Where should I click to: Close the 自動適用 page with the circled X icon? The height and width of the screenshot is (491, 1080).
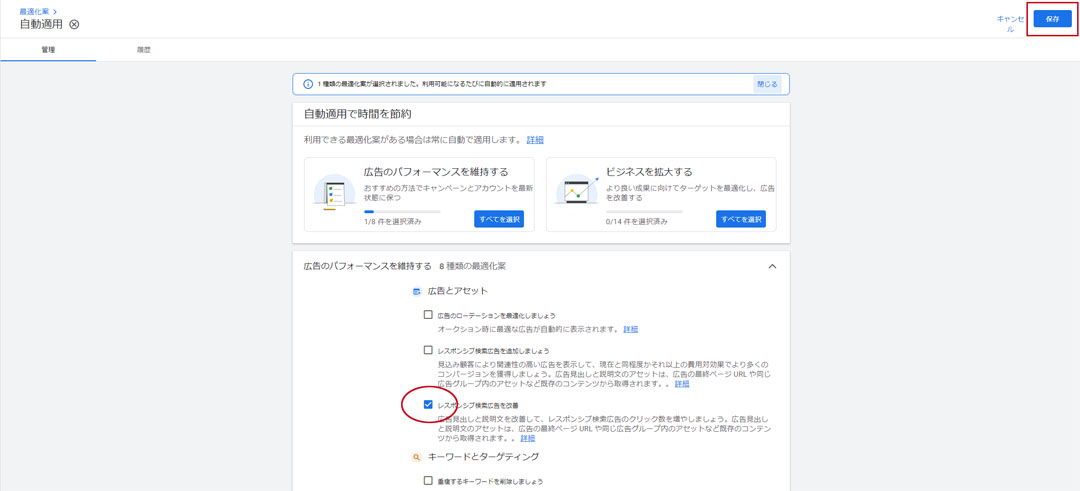coord(74,24)
